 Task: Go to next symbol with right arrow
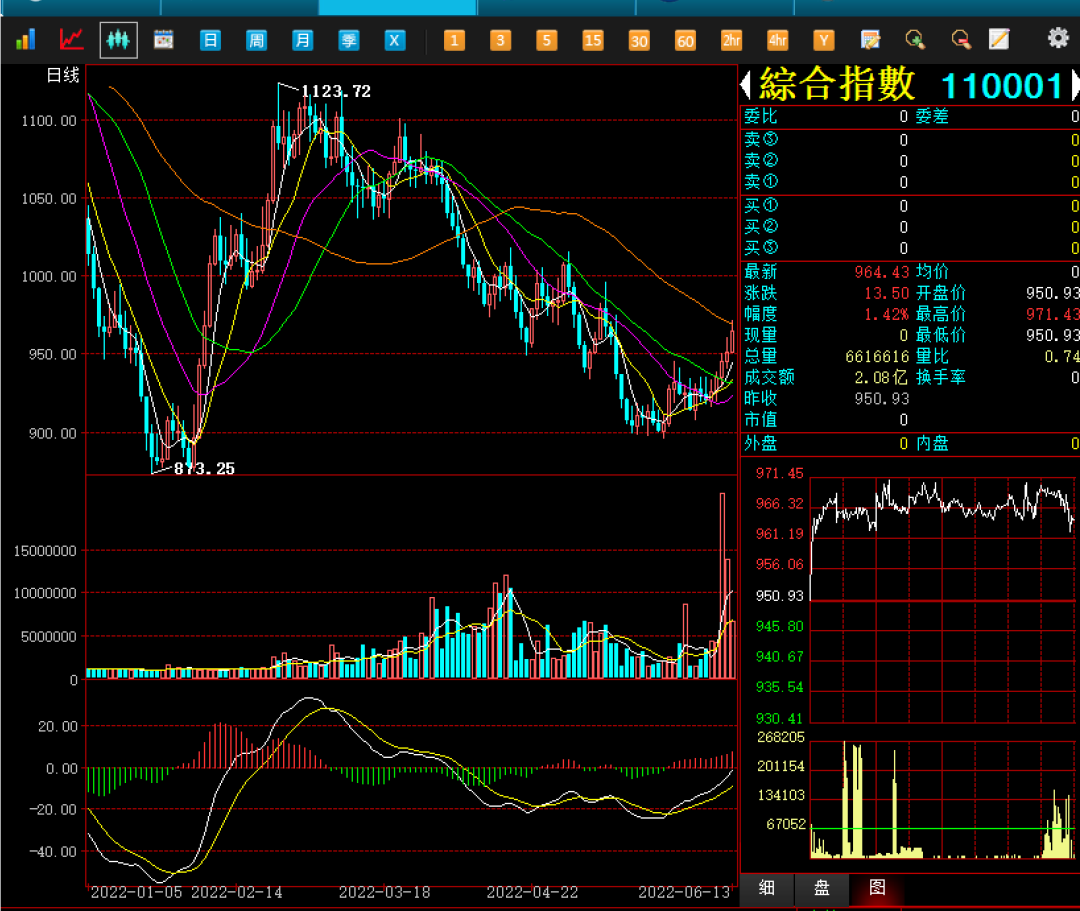(x=1075, y=85)
